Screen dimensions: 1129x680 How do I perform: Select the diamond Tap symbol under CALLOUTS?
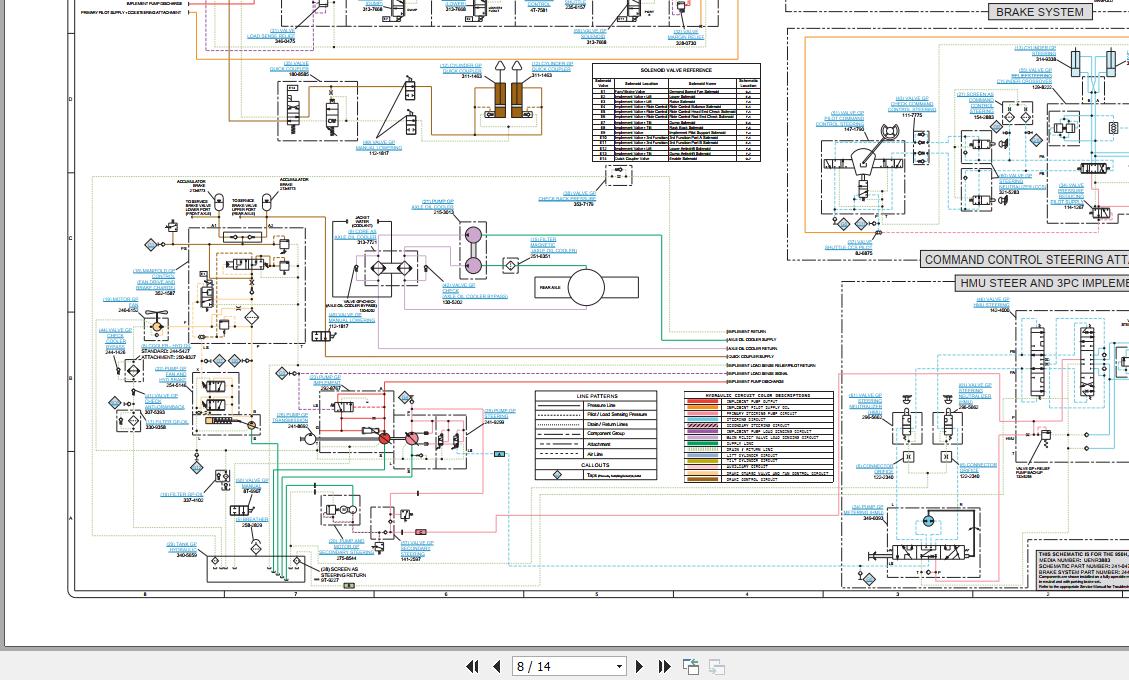557,475
